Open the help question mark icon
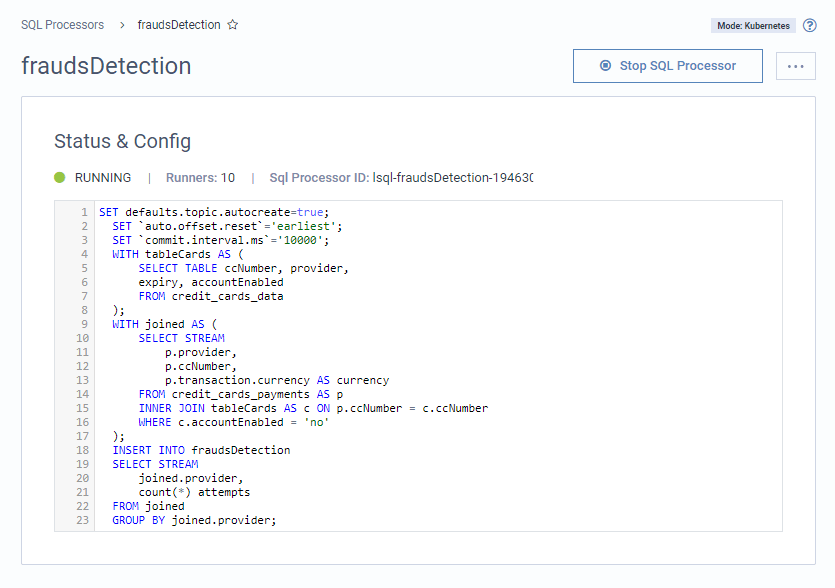The width and height of the screenshot is (835, 588). point(810,25)
